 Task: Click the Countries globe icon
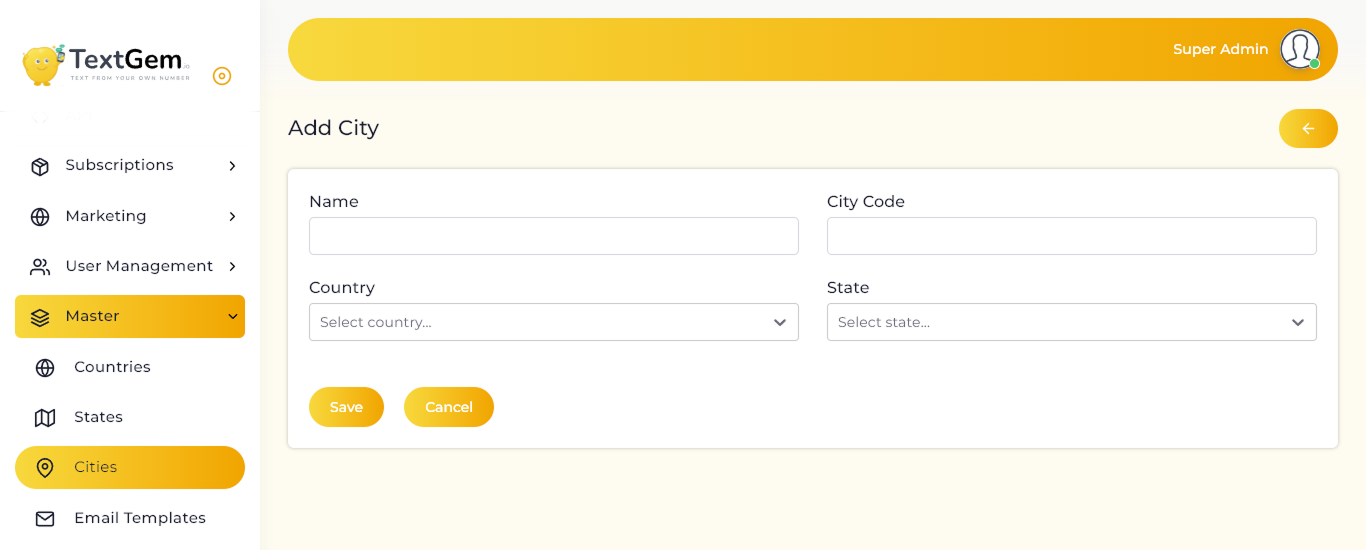pyautogui.click(x=45, y=368)
